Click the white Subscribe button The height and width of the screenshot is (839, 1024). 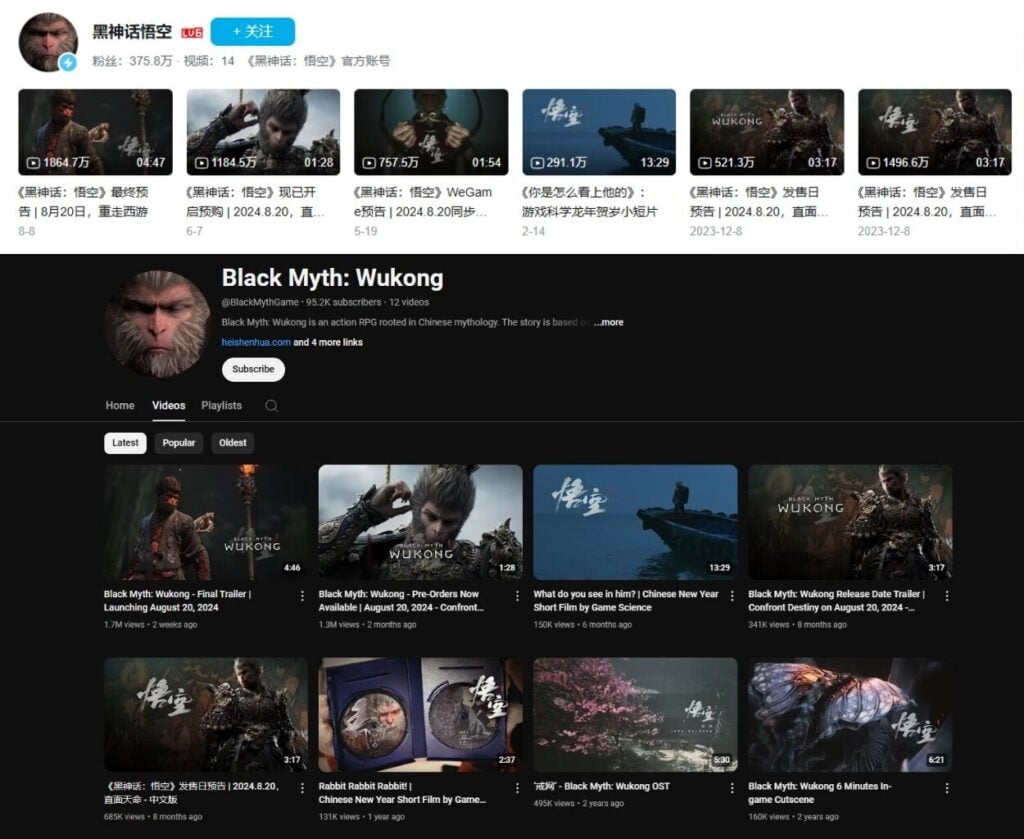253,369
